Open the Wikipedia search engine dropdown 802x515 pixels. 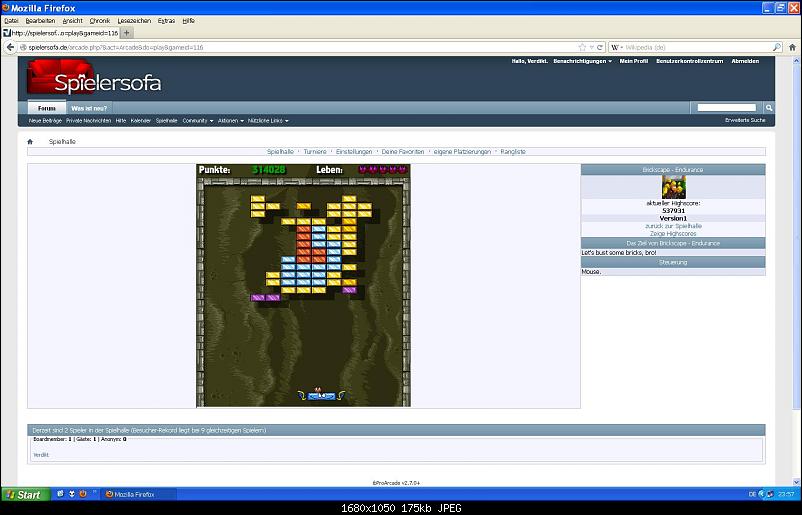point(617,47)
